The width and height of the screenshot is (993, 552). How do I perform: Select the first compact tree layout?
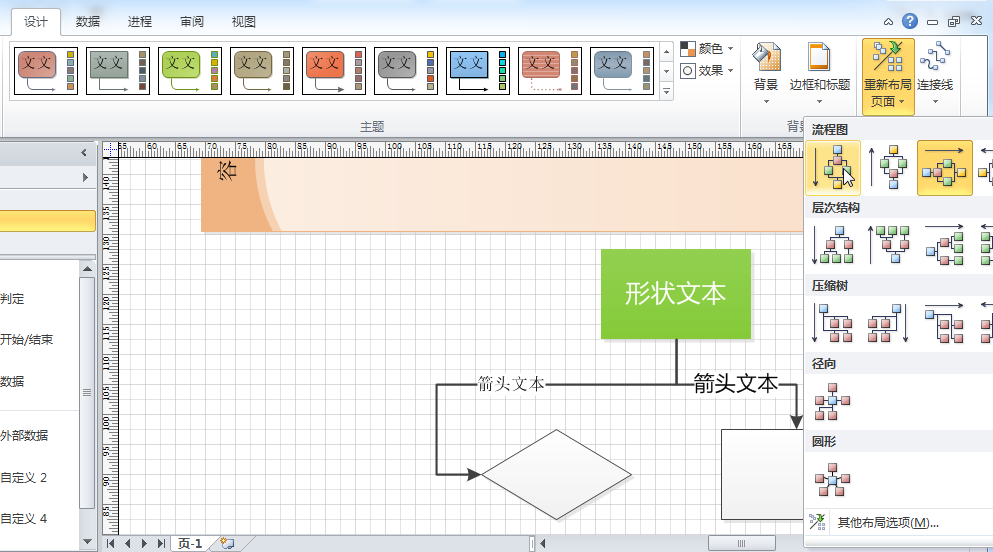point(833,323)
